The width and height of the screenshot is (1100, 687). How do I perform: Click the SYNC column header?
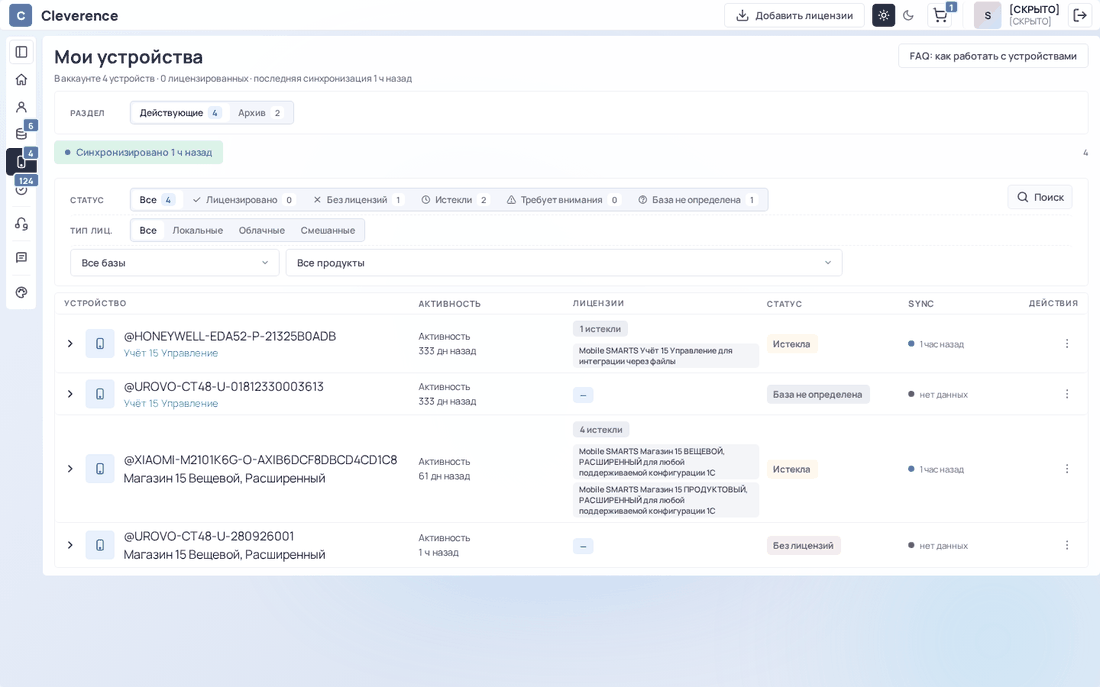920,303
